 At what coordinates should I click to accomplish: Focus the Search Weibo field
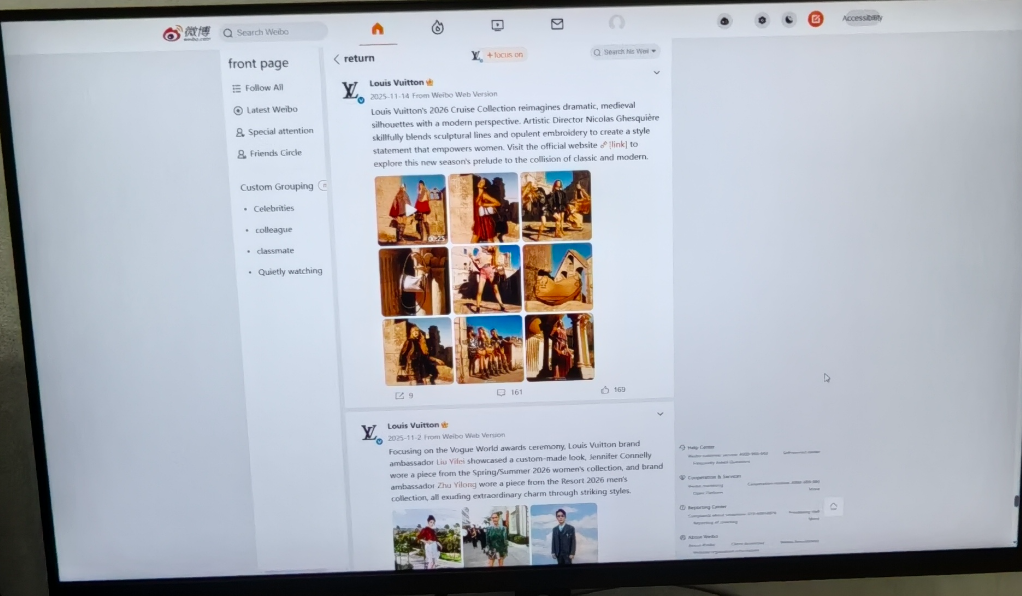(x=274, y=32)
